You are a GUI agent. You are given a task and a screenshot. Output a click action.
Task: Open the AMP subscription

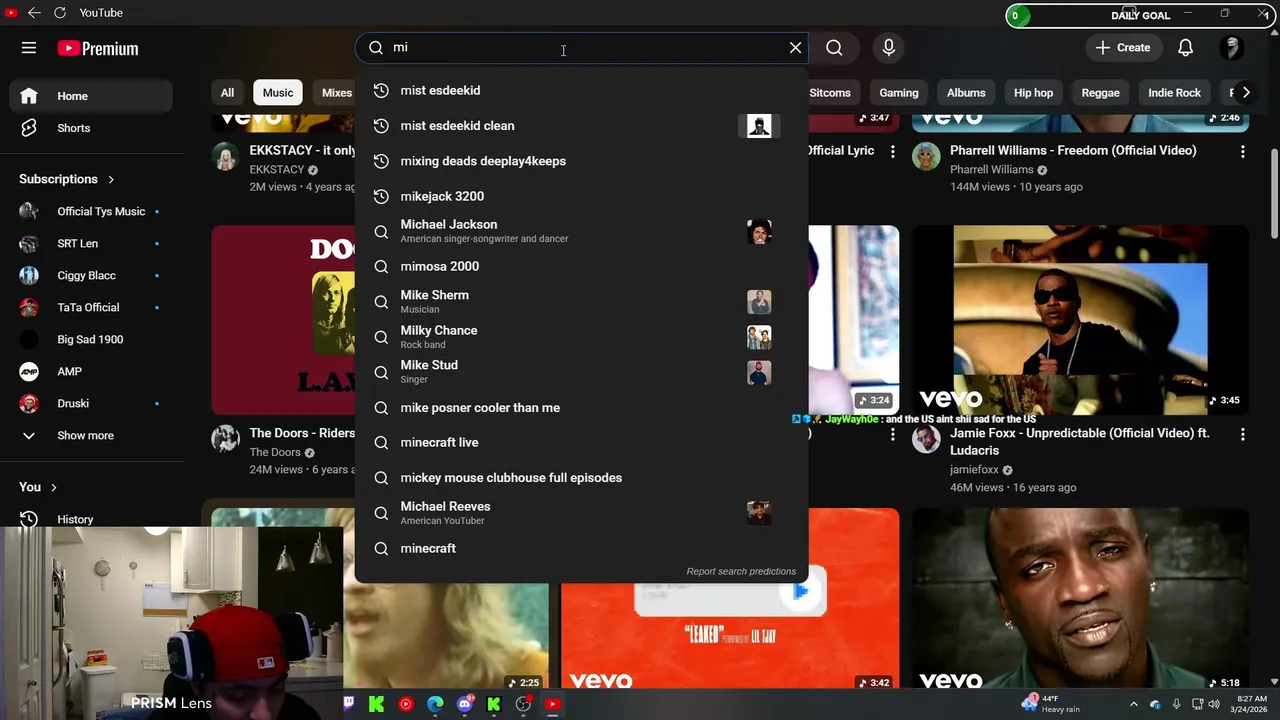click(x=91, y=372)
